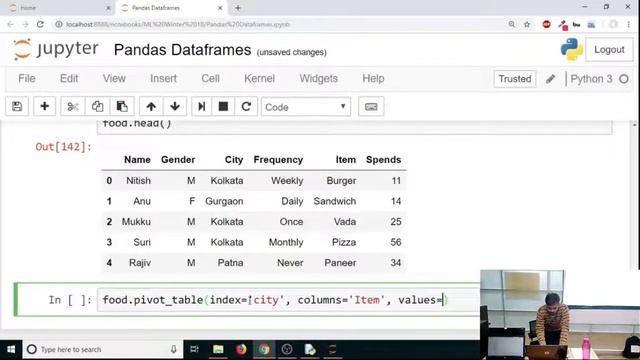Click the Gurgaon cell in row 1
Screen dimensions: 640x360
[224, 201]
